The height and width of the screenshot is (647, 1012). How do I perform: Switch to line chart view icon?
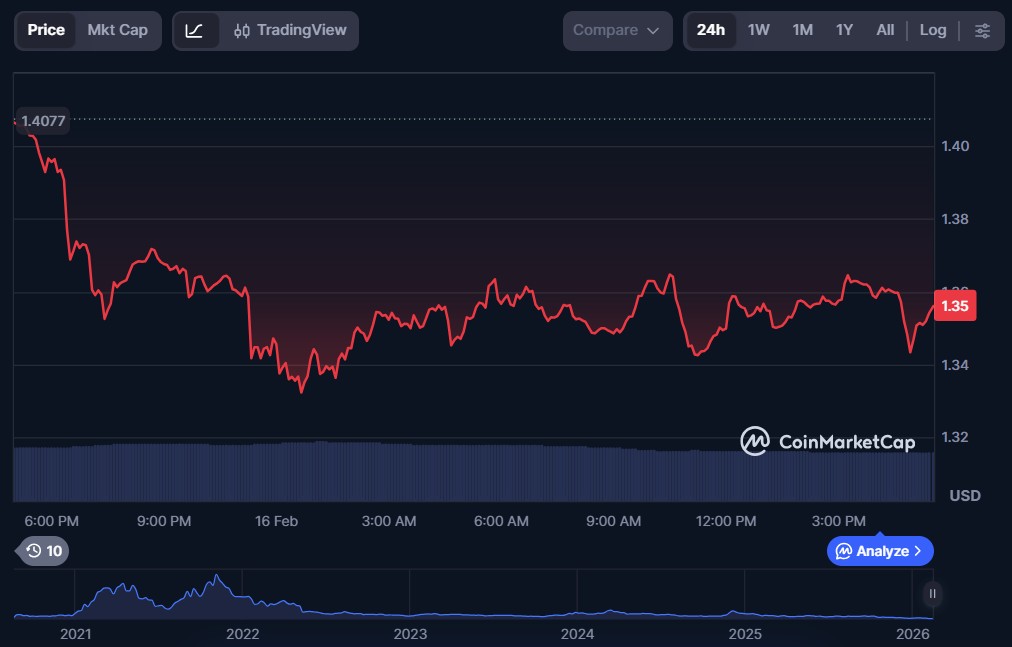point(194,31)
